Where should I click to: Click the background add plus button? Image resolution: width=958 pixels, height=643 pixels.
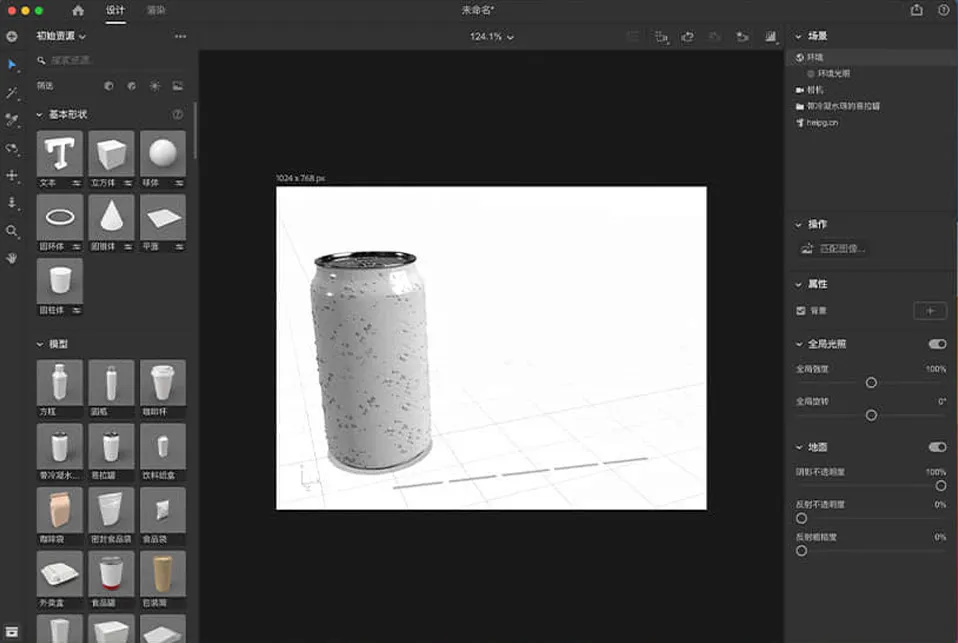[x=929, y=311]
